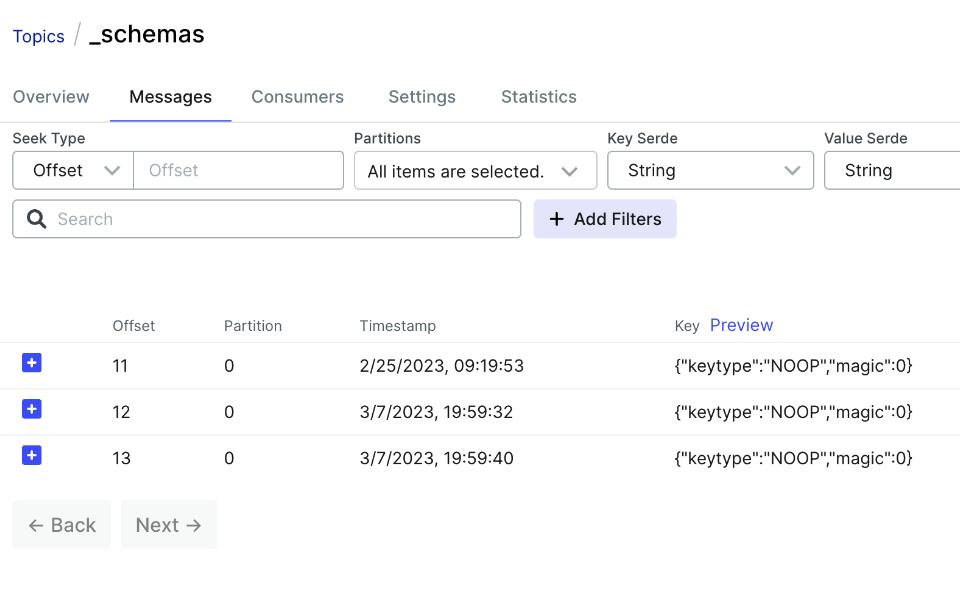The height and width of the screenshot is (596, 960).
Task: Expand the message row with offset 12
Action: (32, 409)
